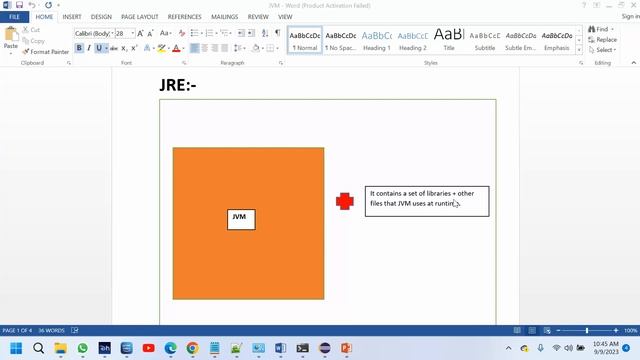Select the JVM text box in diagram
This screenshot has height=360, width=640.
(241, 220)
